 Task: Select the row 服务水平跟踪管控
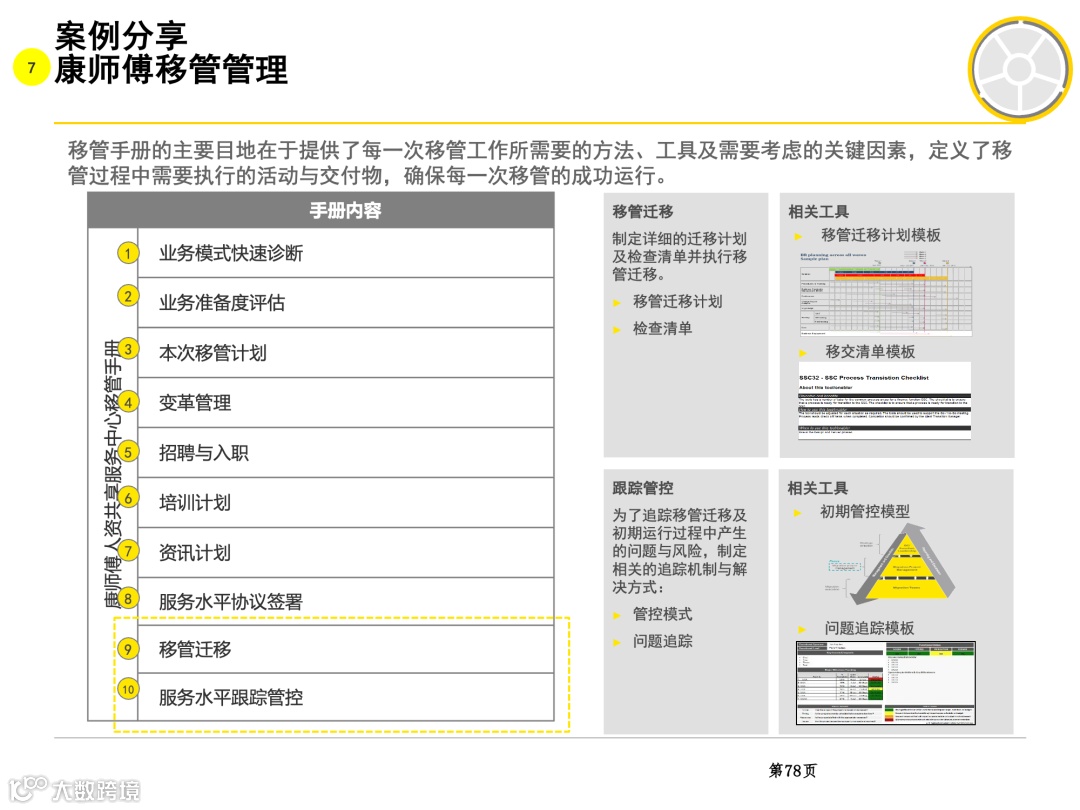[x=346, y=697]
